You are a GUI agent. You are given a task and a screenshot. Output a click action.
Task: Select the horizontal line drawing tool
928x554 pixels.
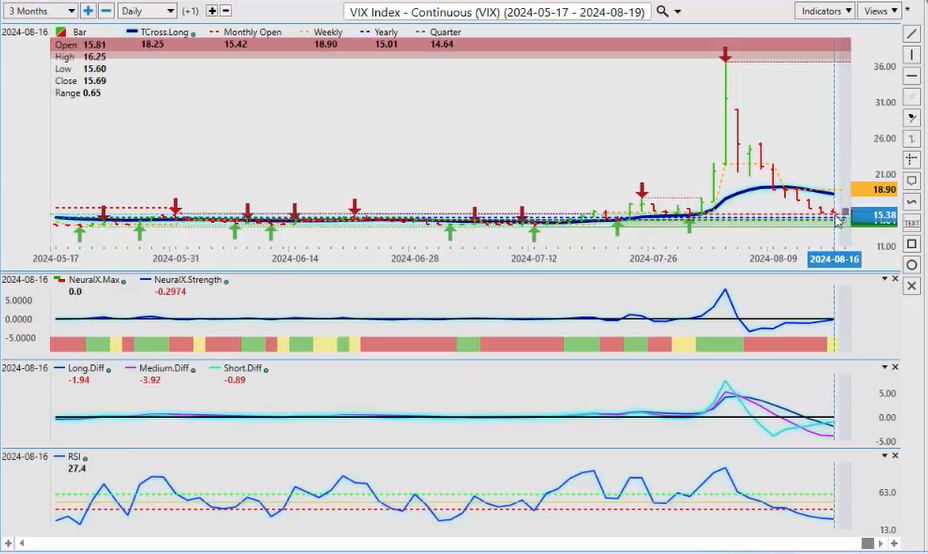(911, 76)
